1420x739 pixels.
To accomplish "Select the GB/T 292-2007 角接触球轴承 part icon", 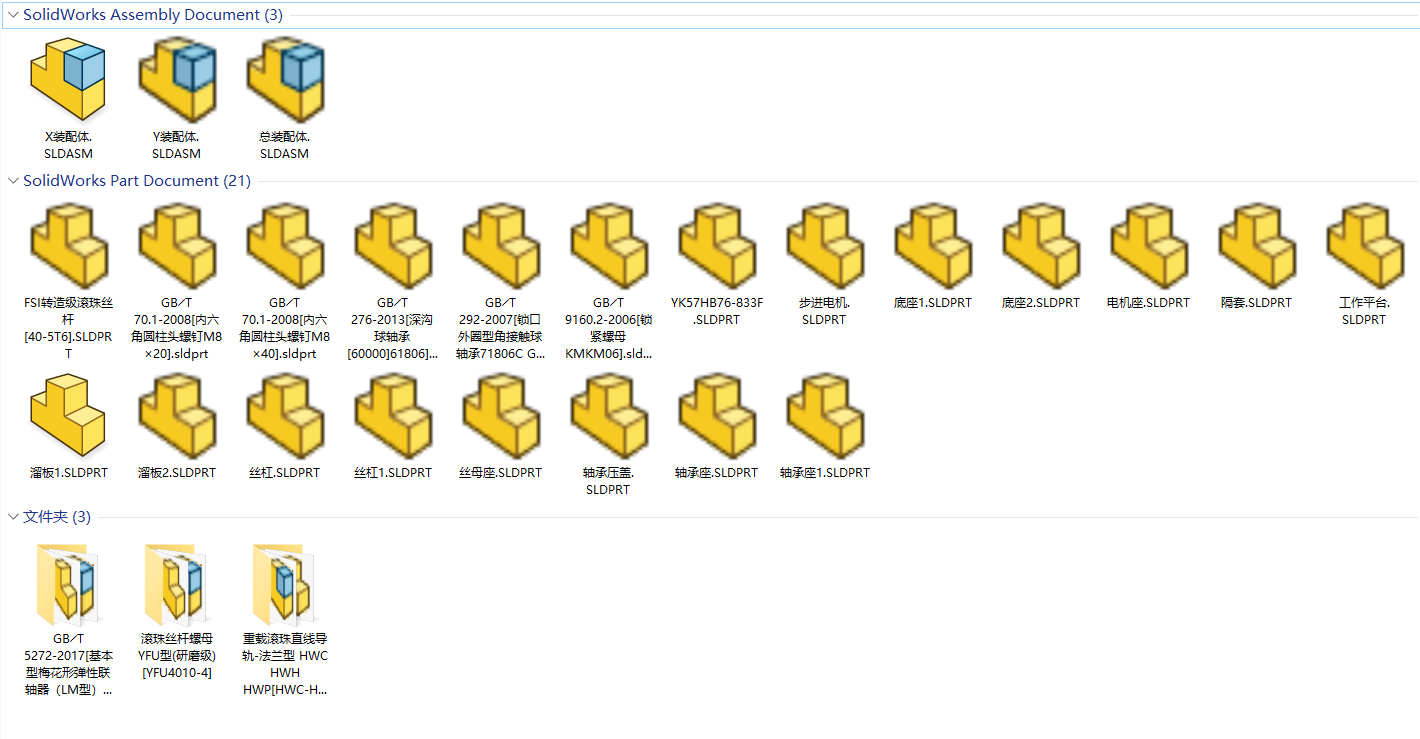I will 500,246.
